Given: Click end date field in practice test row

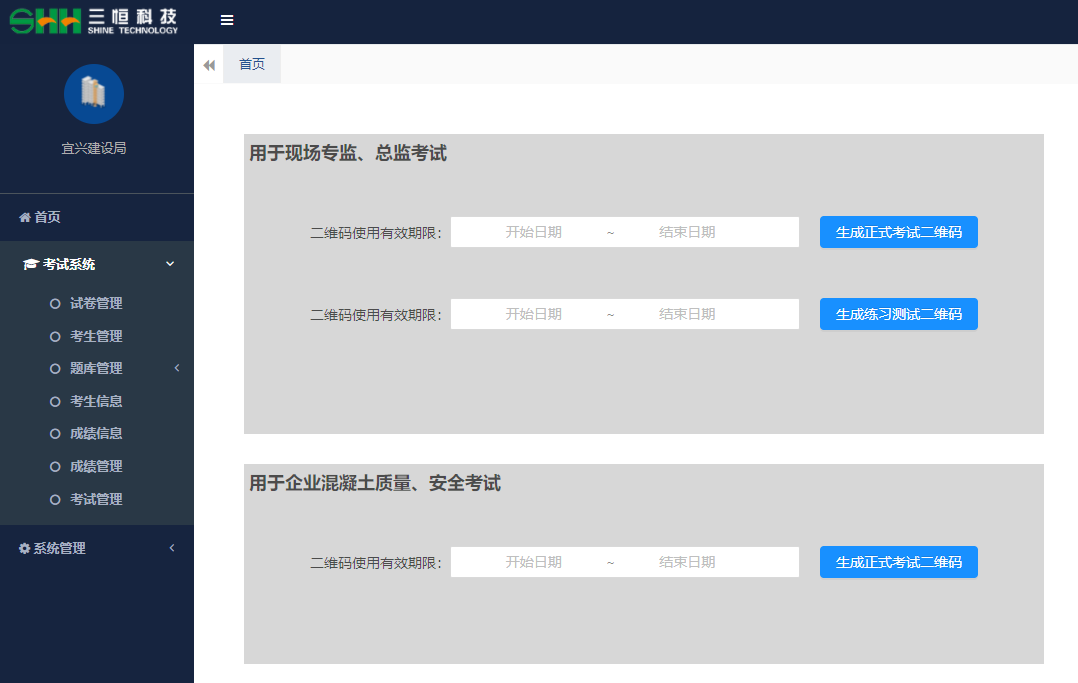Looking at the screenshot, I should pos(687,314).
